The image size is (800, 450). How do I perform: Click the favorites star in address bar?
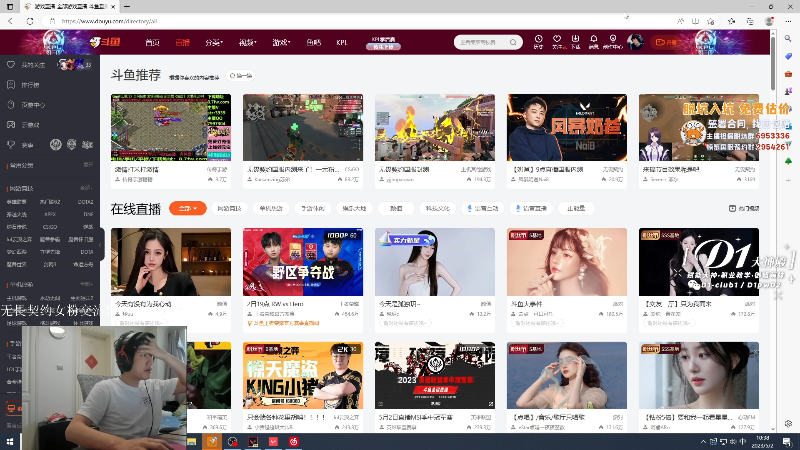(711, 21)
